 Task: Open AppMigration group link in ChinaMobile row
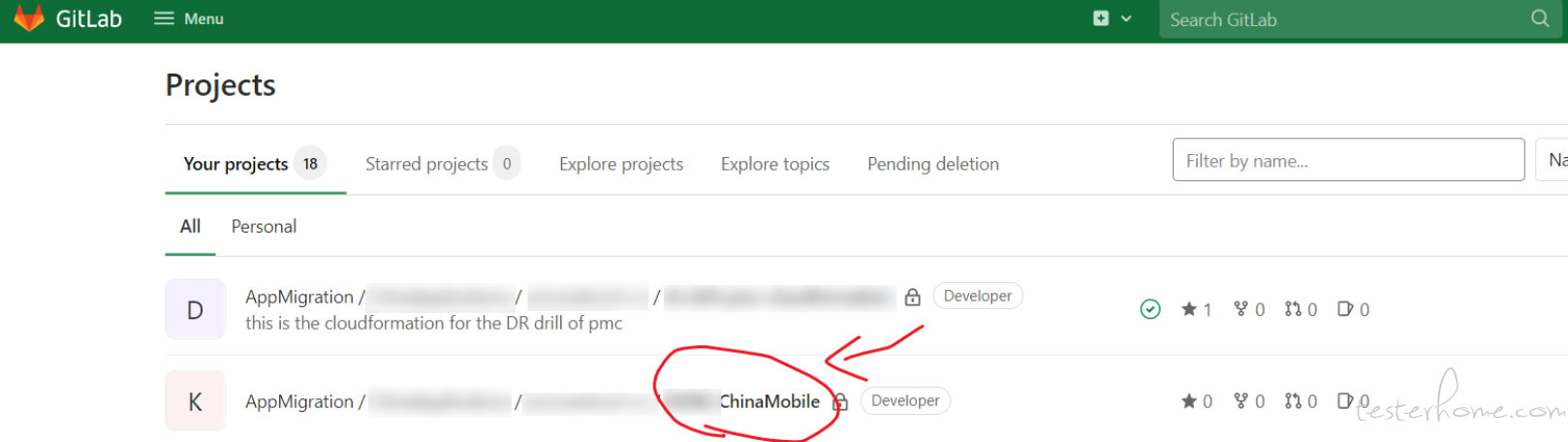pyautogui.click(x=299, y=401)
